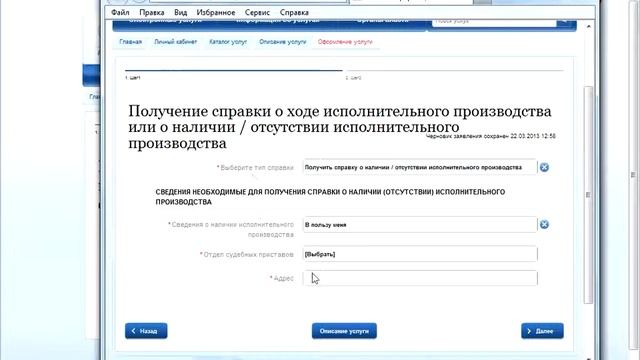Open the Сервис menu
The height and width of the screenshot is (360, 640).
pyautogui.click(x=257, y=13)
